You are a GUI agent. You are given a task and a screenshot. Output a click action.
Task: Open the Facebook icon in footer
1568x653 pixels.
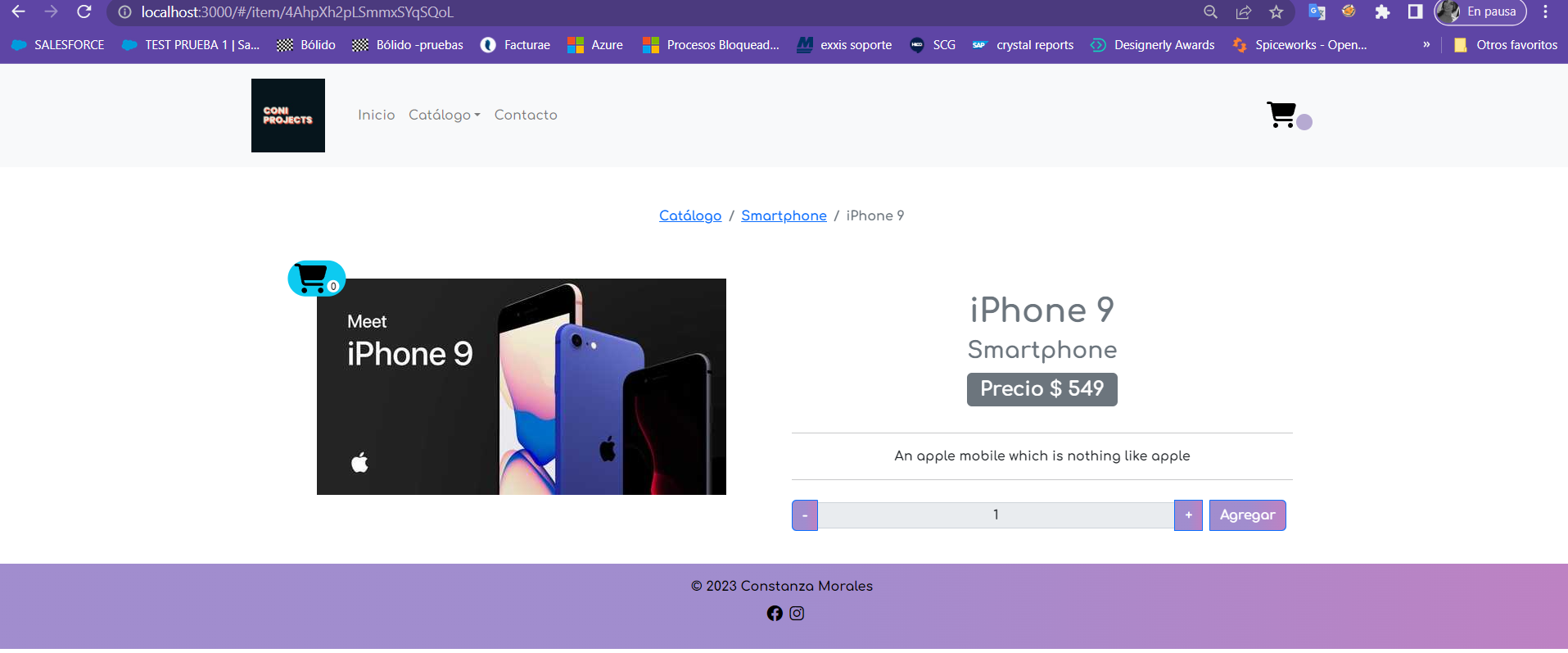(x=775, y=614)
